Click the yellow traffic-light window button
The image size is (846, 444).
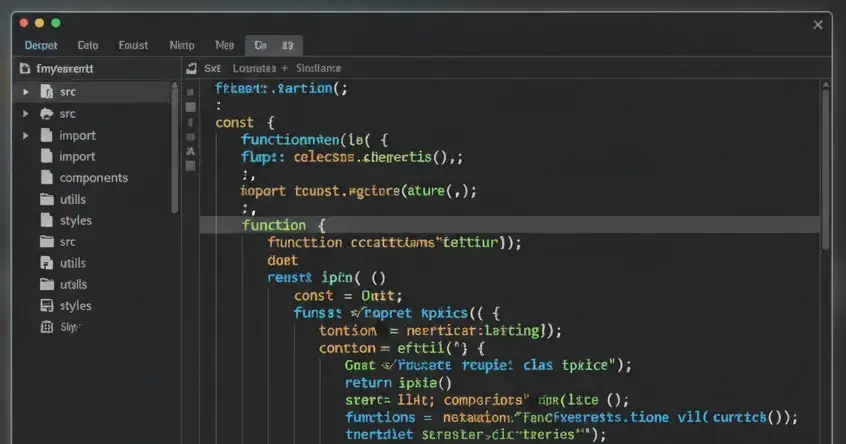click(x=39, y=23)
